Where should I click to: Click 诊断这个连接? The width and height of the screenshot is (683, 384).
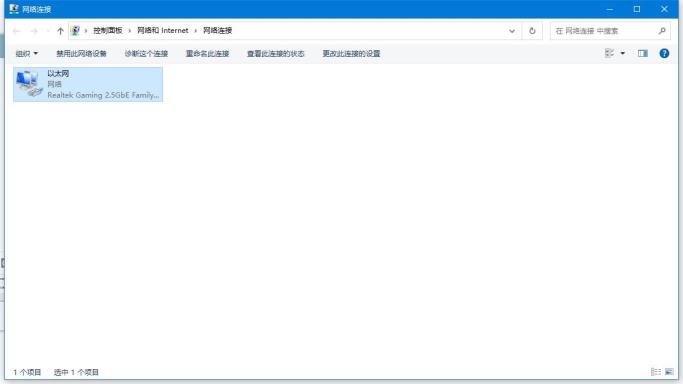(146, 54)
